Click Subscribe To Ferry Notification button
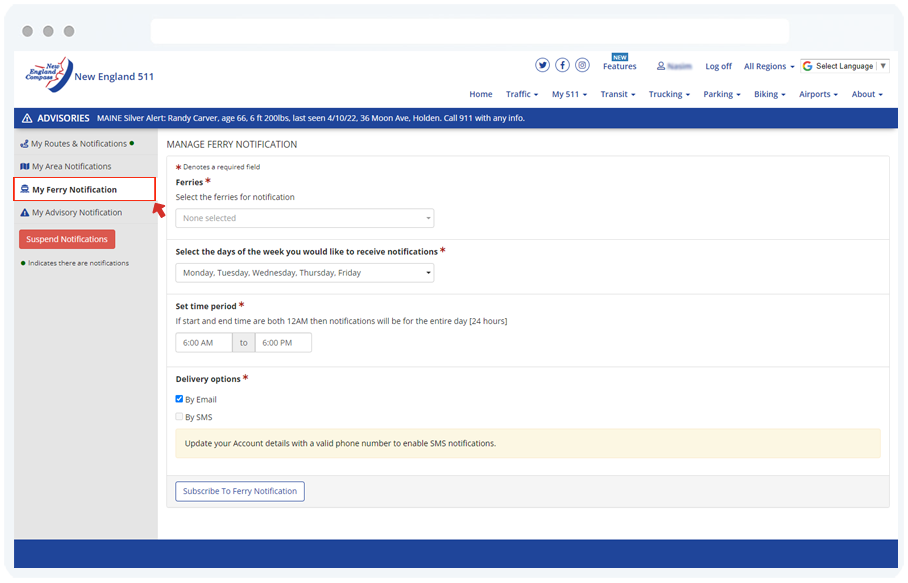908x583 pixels. [x=240, y=491]
